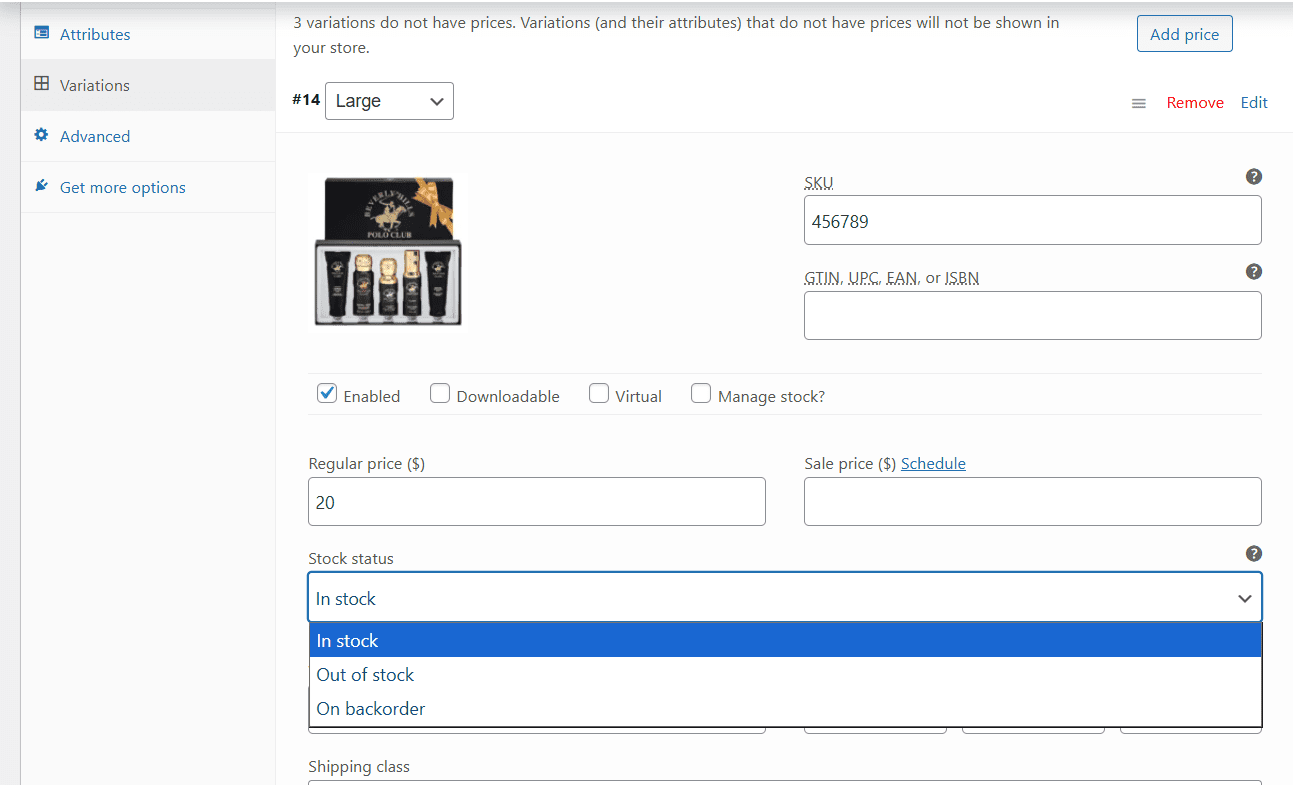The width and height of the screenshot is (1293, 785).
Task: Click the variation product image thumbnail
Action: click(388, 251)
